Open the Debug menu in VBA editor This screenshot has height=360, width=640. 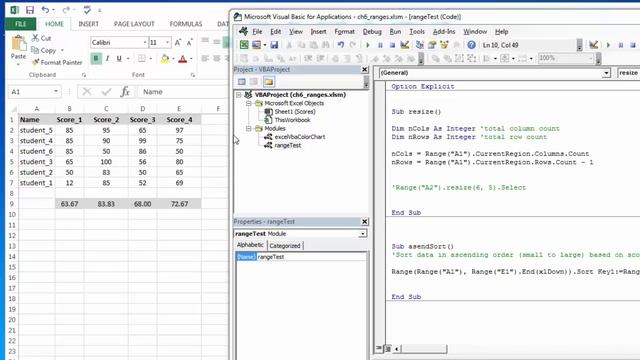(x=372, y=31)
